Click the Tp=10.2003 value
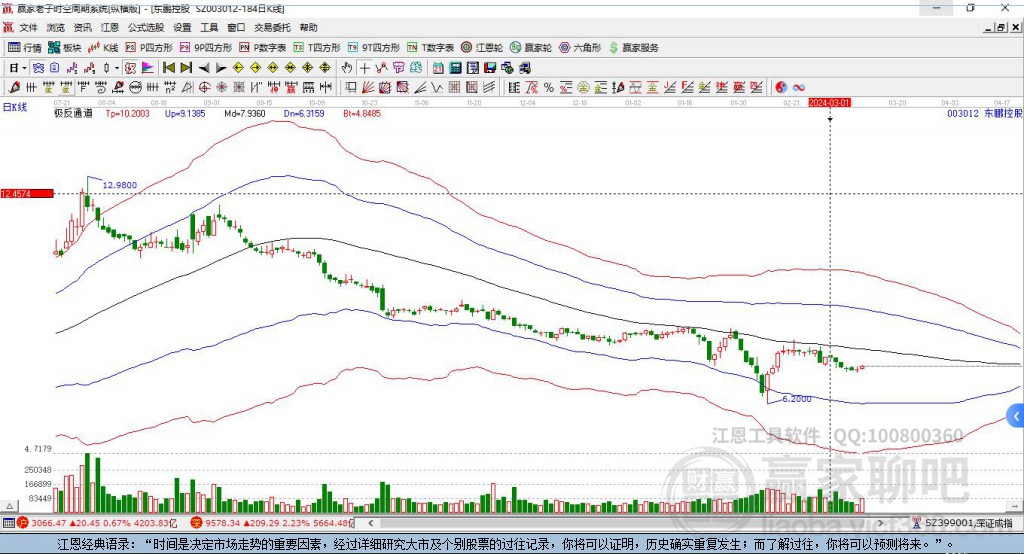Screen dimensions: 1024x554 tap(127, 113)
